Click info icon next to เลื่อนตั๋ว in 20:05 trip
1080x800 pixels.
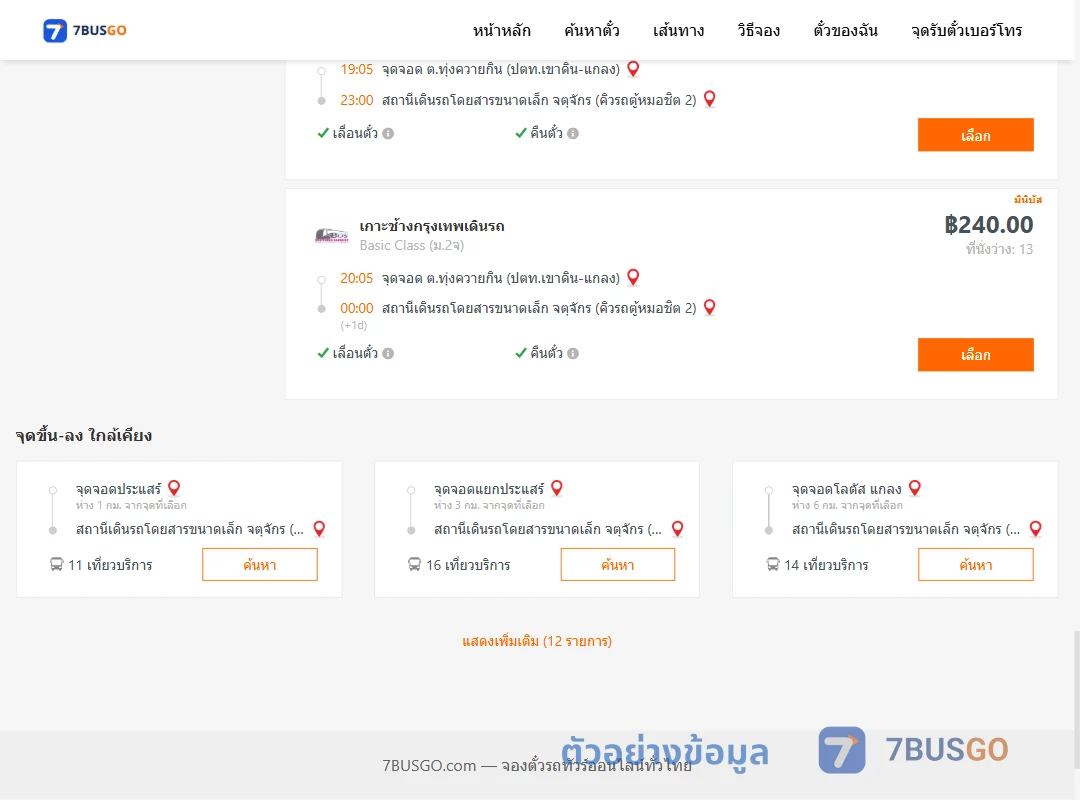coord(388,353)
